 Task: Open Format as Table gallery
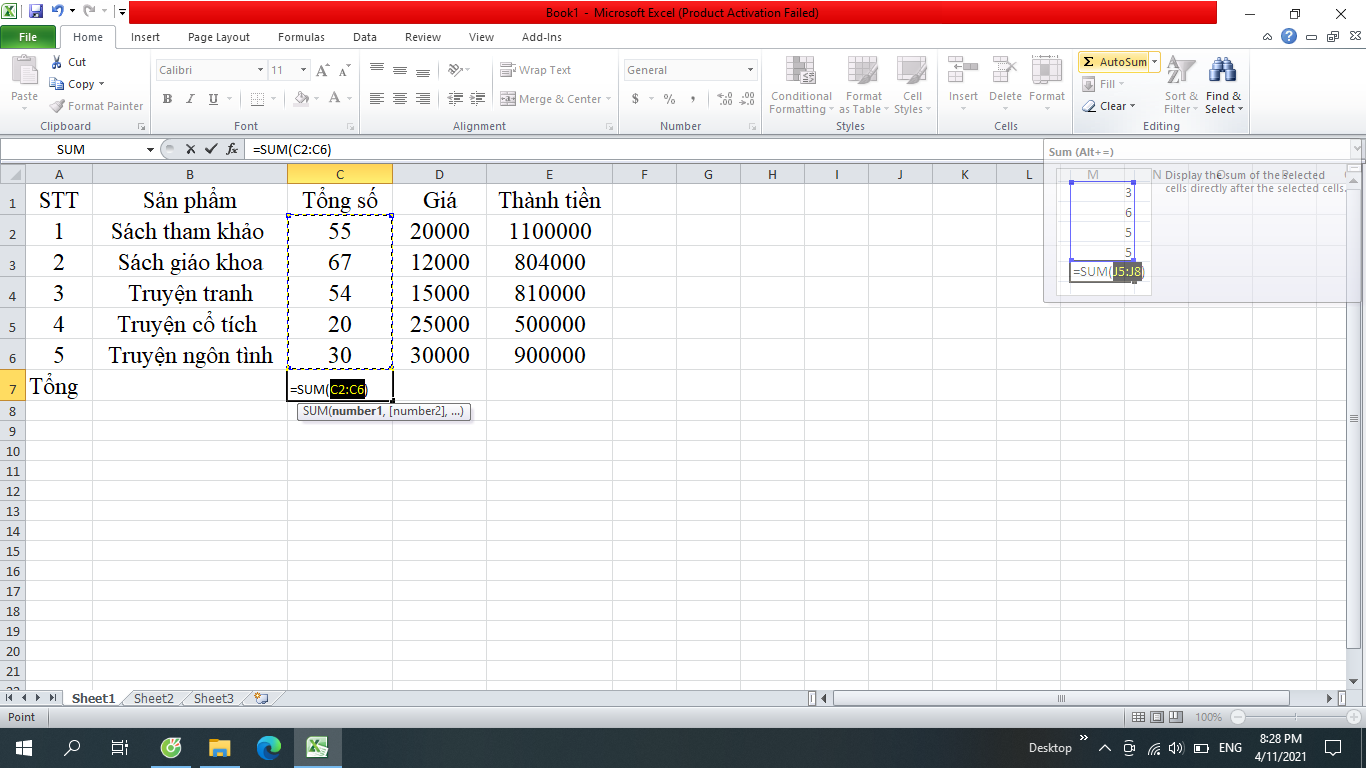tap(862, 86)
